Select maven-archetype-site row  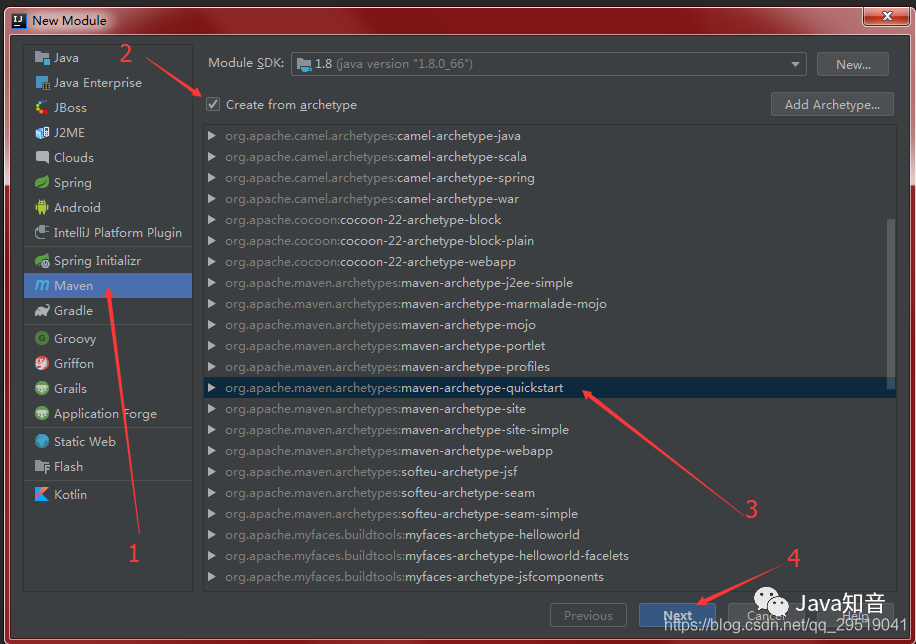[549, 408]
